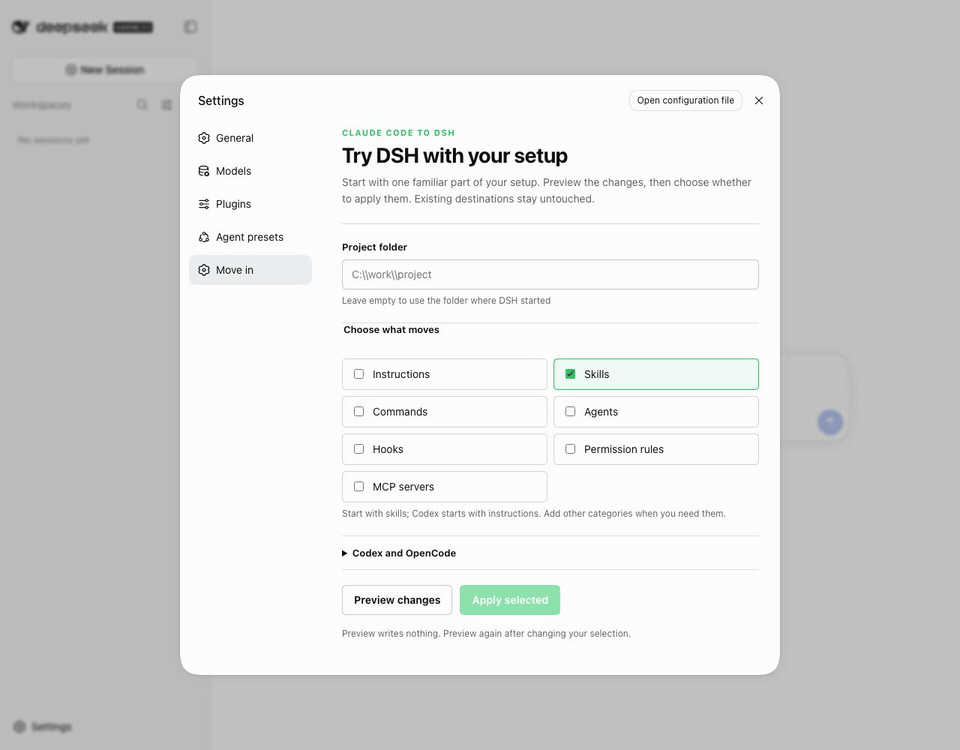Click the Preview writes nothing note
This screenshot has height=750, width=960.
click(x=486, y=634)
